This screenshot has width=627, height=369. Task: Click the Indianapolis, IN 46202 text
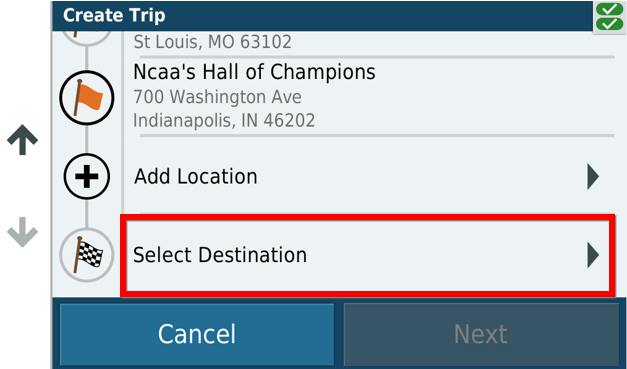click(x=224, y=120)
